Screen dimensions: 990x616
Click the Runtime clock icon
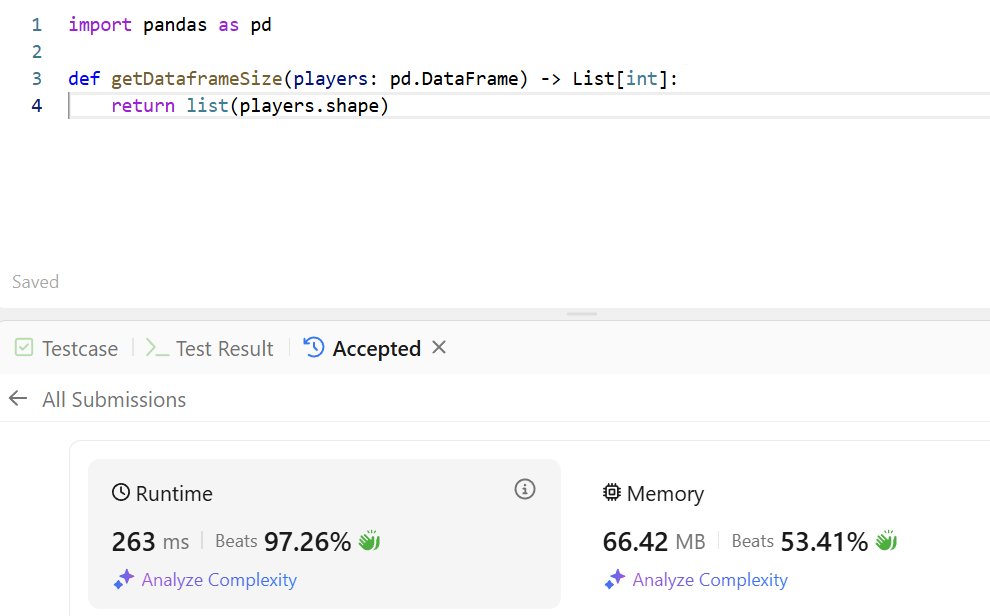click(121, 492)
